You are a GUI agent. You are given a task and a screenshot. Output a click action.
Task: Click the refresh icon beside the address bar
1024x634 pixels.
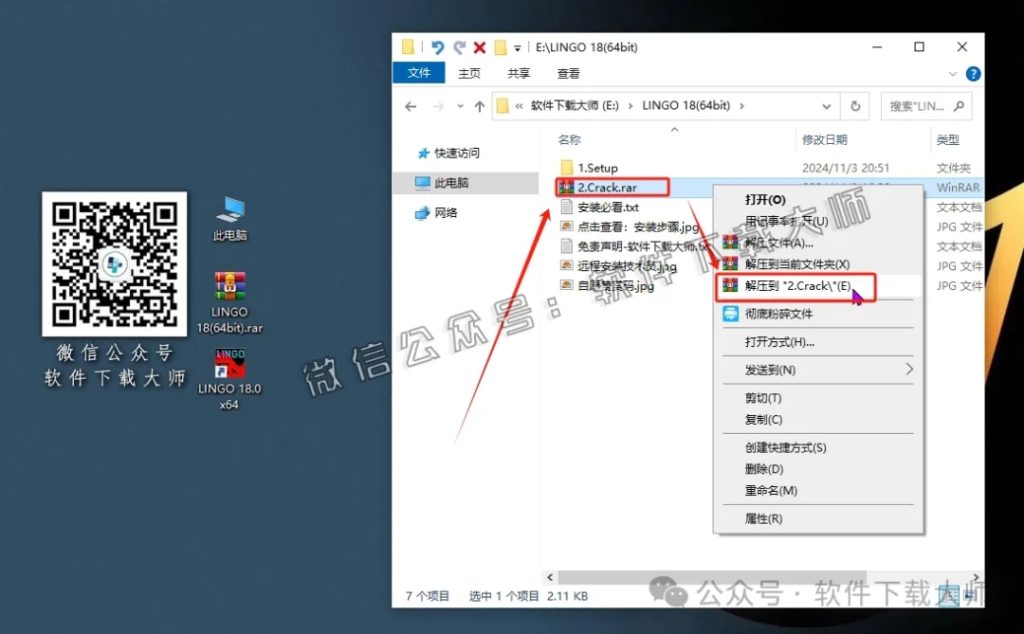855,106
